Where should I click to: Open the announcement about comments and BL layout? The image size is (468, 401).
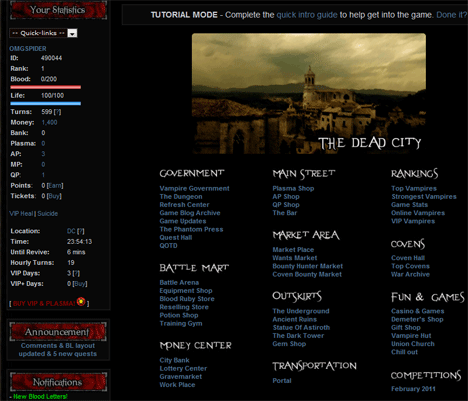pos(58,350)
